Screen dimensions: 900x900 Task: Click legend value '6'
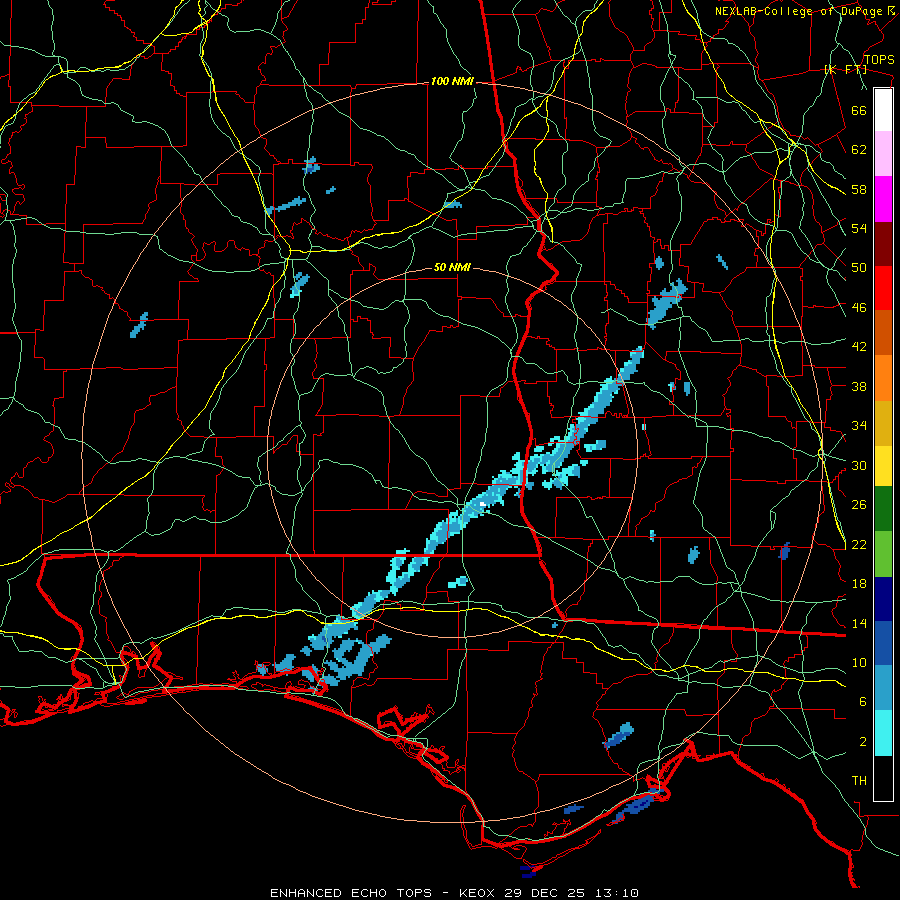(x=863, y=703)
